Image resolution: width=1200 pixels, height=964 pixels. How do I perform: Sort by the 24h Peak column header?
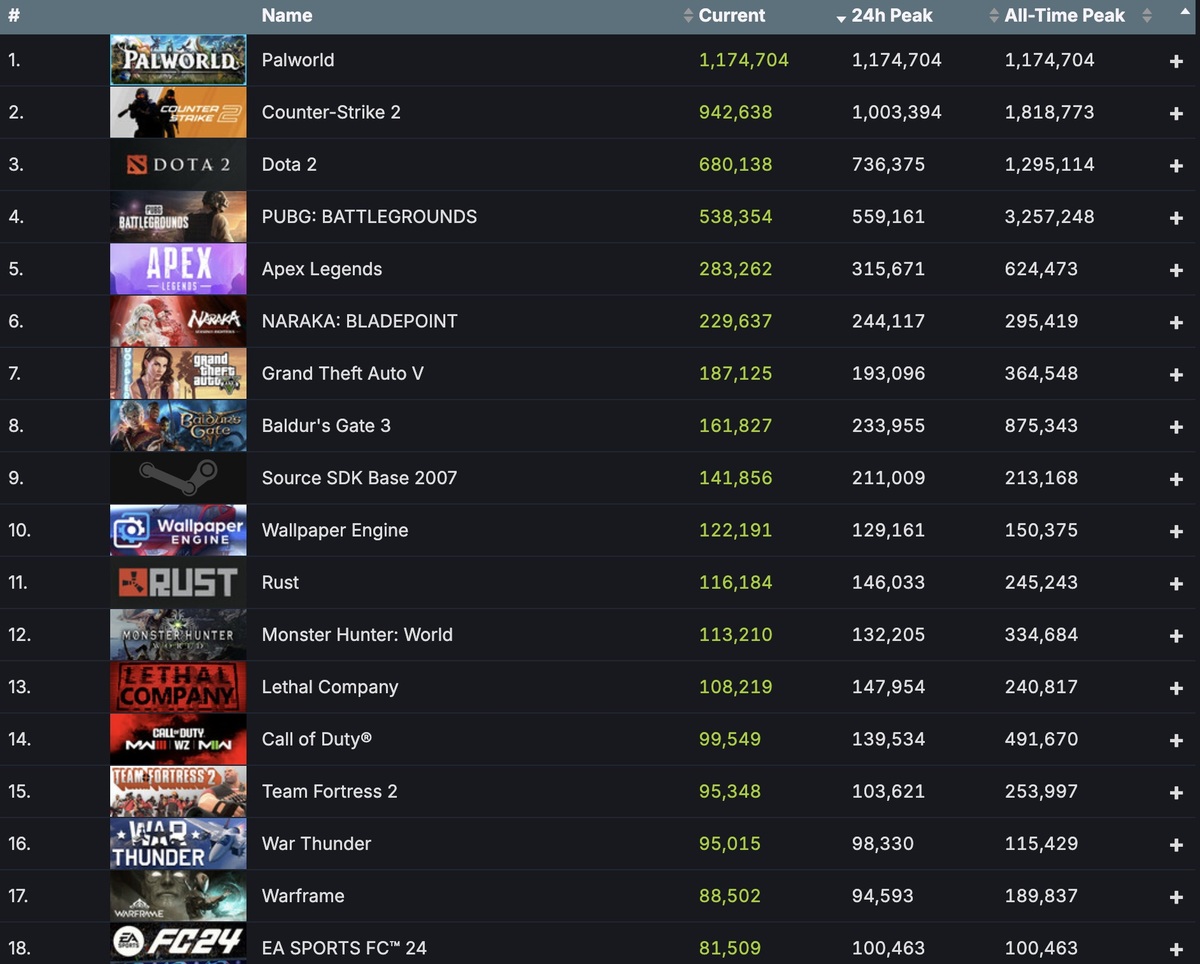[891, 16]
